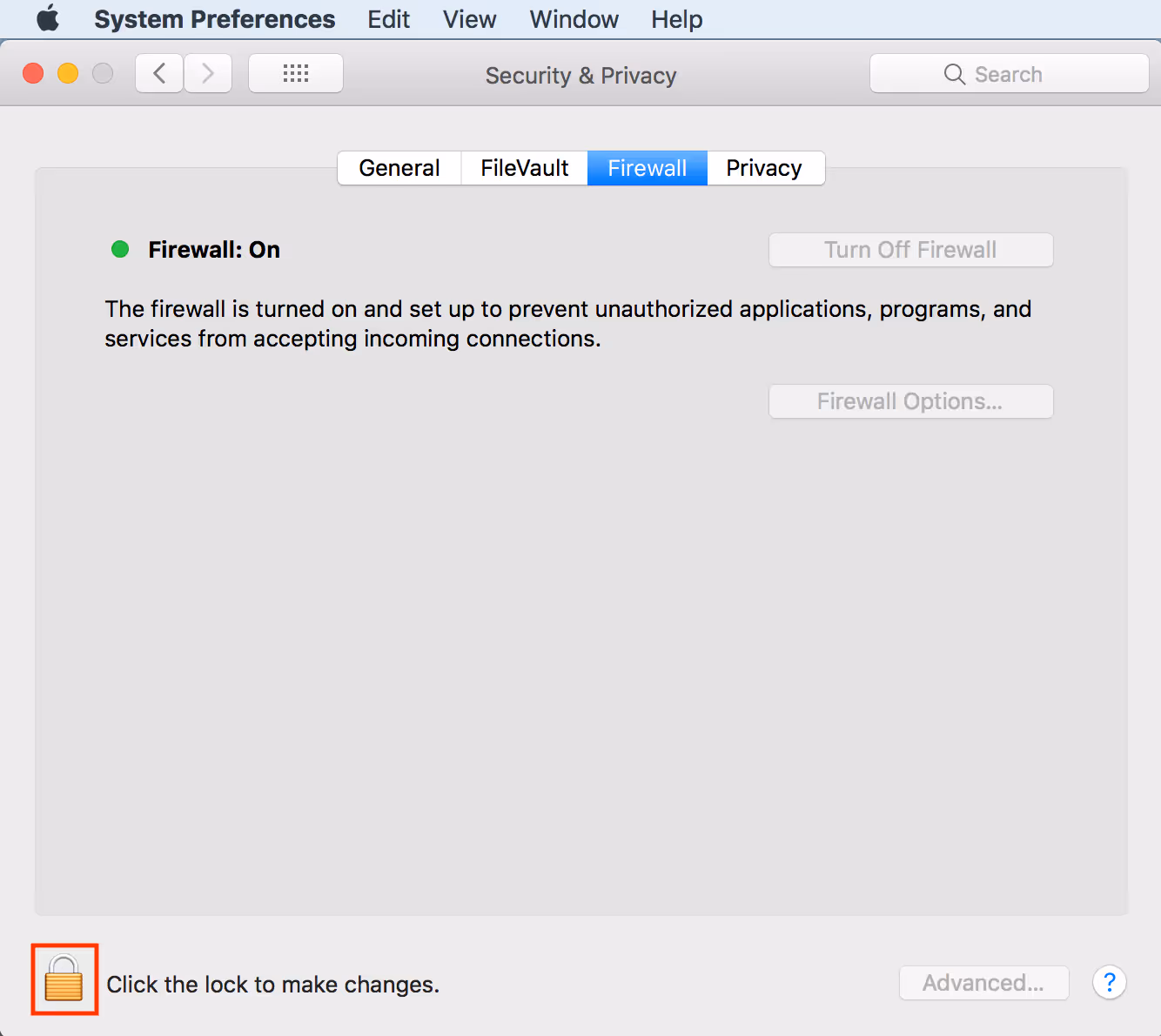Click the padlock icon to unlock changes
The height and width of the screenshot is (1036, 1161).
click(64, 979)
